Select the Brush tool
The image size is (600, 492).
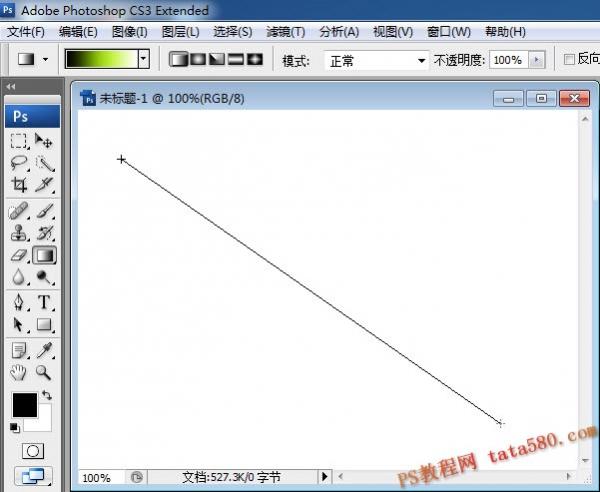44,211
